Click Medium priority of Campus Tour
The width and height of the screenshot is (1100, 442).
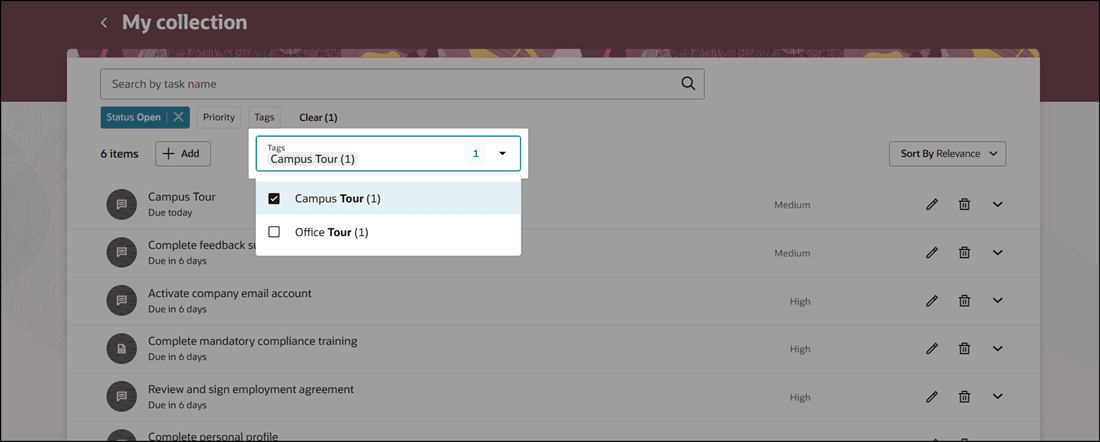coord(792,205)
